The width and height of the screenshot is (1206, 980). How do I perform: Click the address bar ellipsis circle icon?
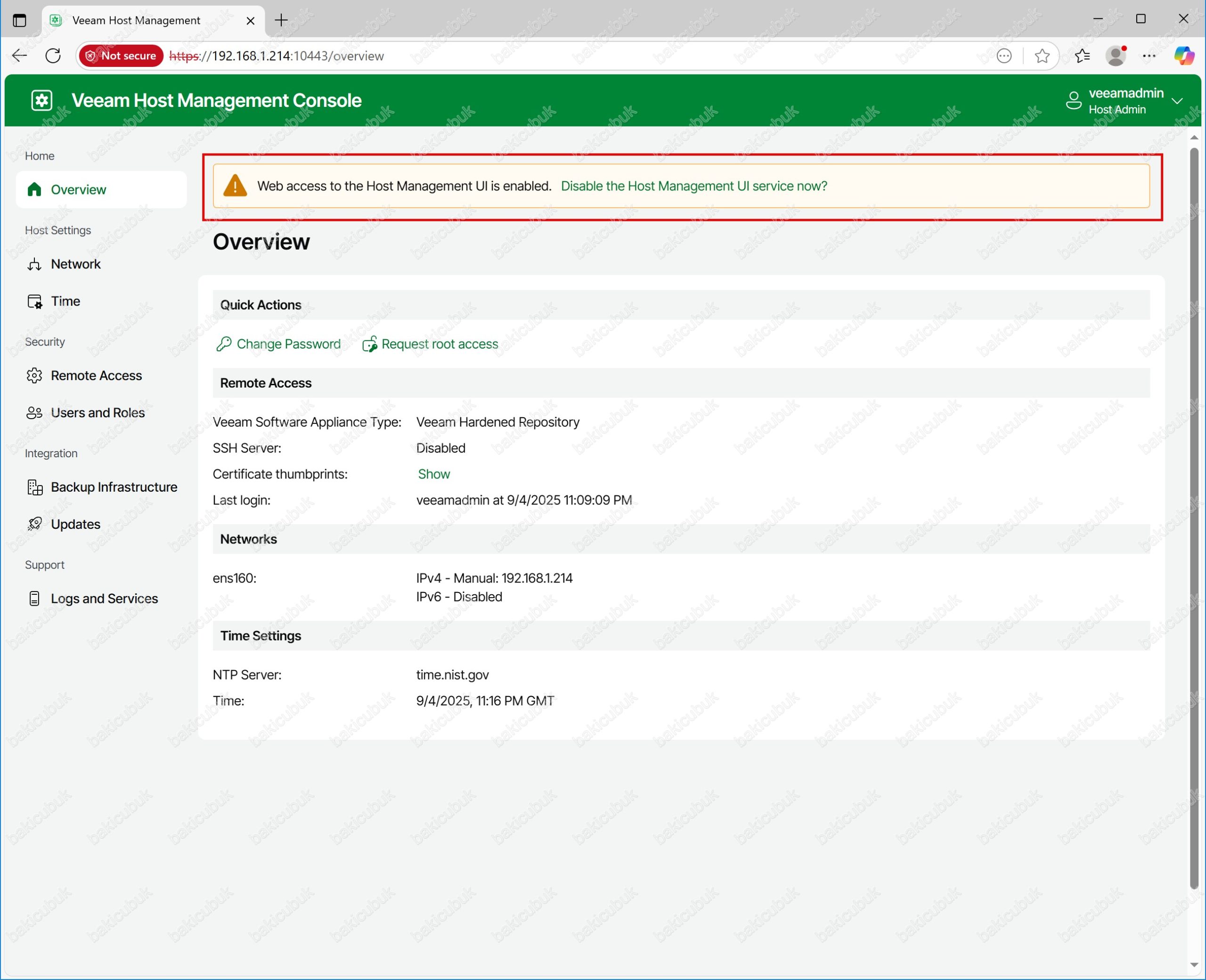click(1004, 55)
